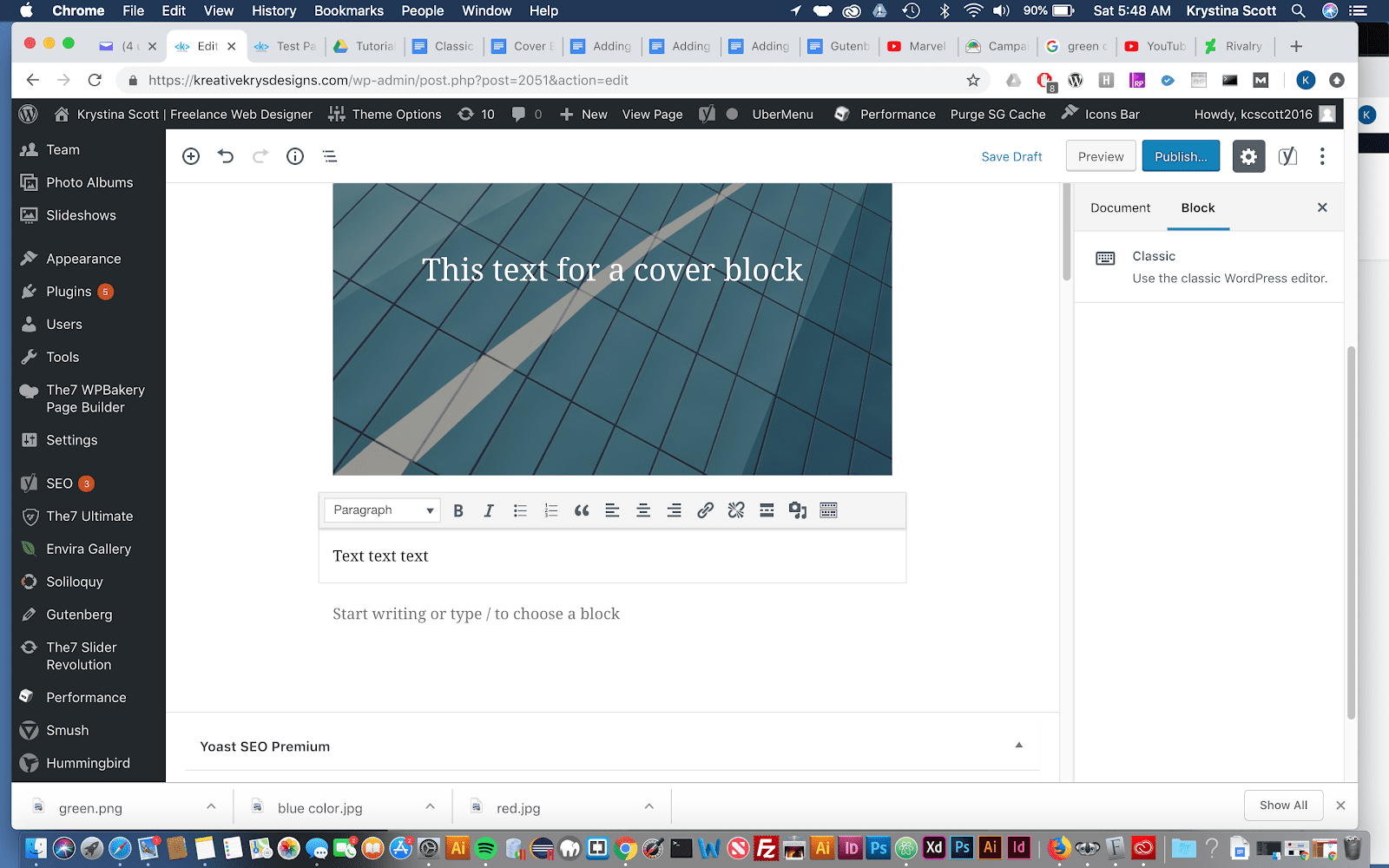The image size is (1389, 868).
Task: Insert a link in the classic block
Action: point(705,510)
